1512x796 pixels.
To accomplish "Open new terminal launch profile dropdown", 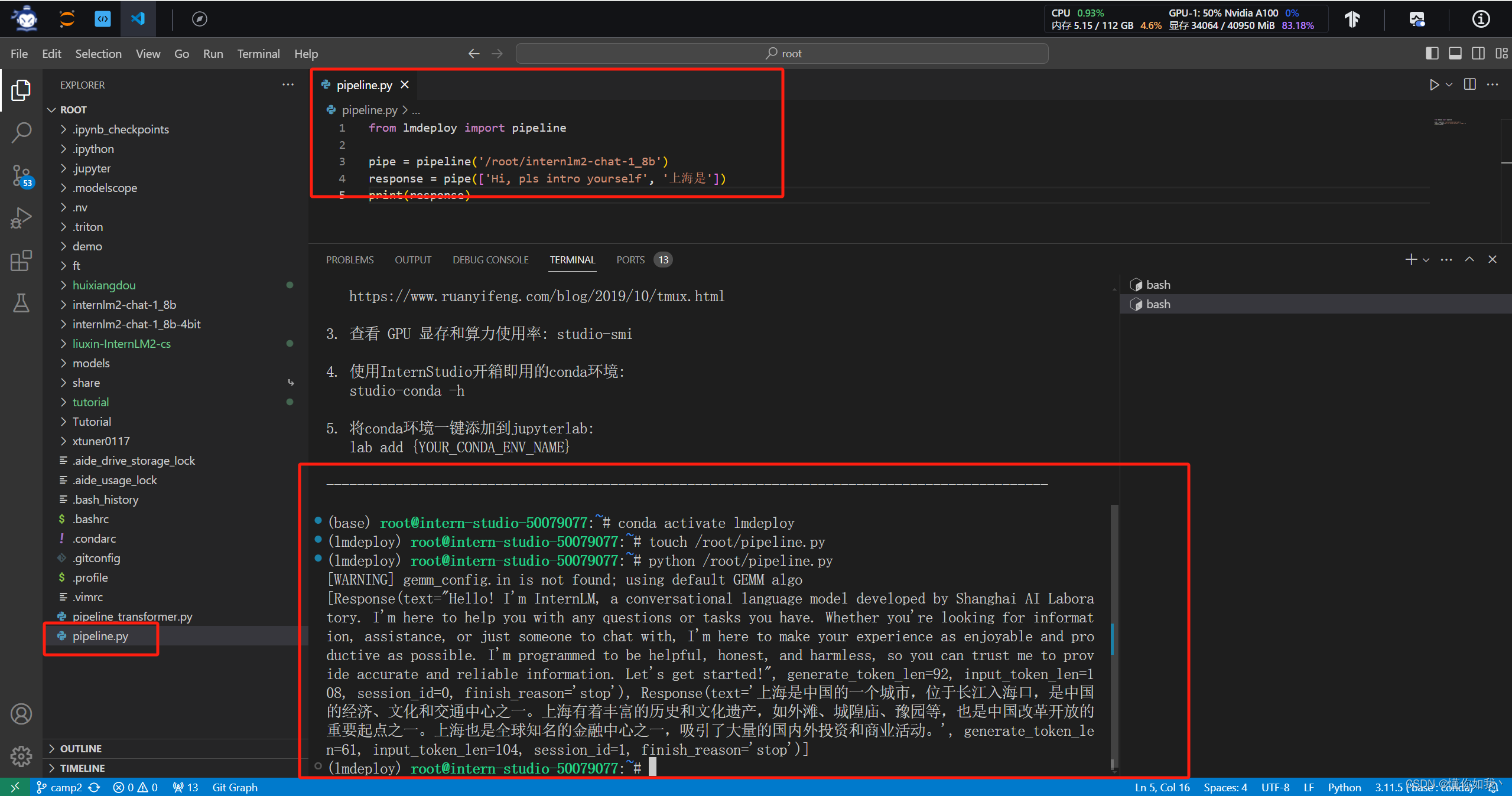I will [x=1426, y=260].
